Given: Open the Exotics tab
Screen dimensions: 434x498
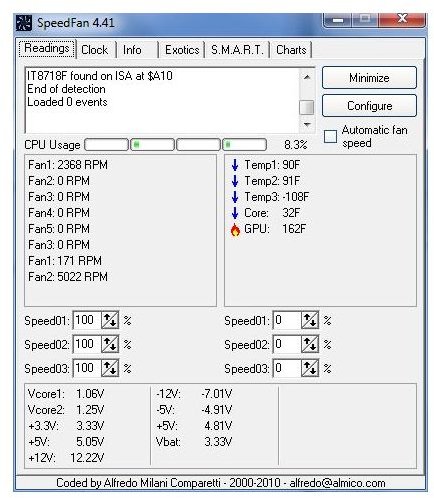Looking at the screenshot, I should click(x=182, y=50).
